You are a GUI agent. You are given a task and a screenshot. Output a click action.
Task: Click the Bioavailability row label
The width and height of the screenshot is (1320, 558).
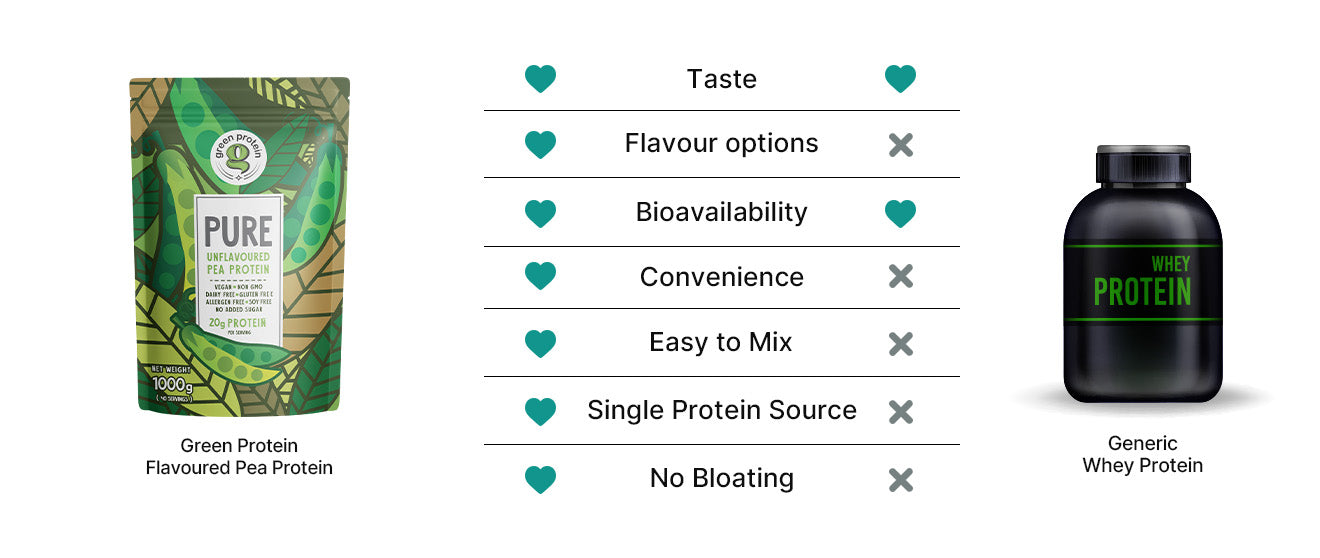coord(721,212)
